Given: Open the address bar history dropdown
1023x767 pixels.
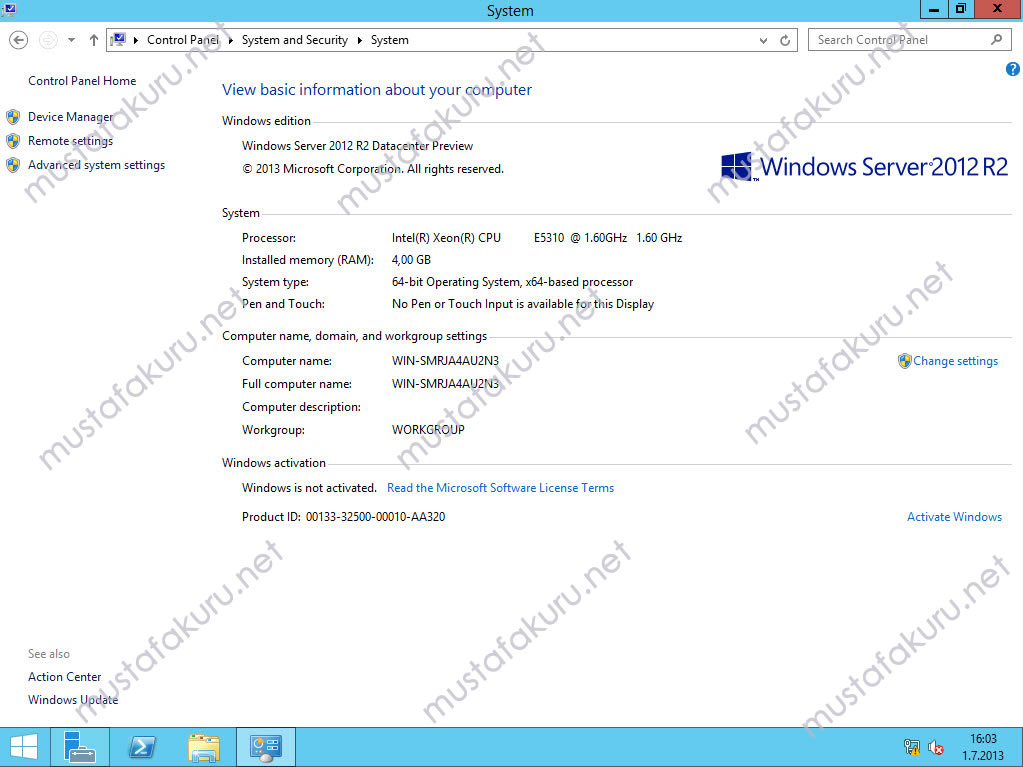Looking at the screenshot, I should pos(763,40).
